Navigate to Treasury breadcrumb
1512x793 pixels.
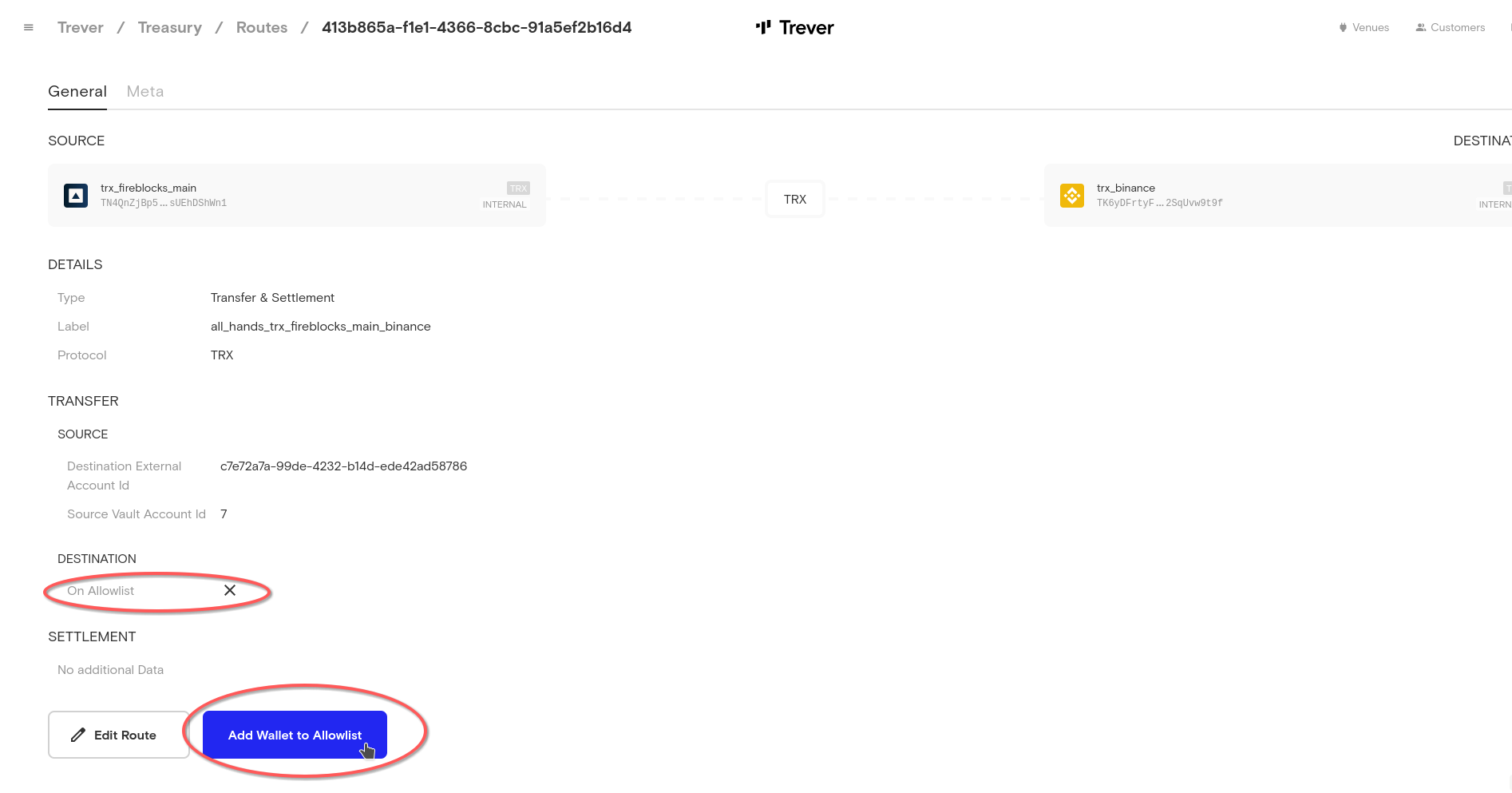pos(170,28)
